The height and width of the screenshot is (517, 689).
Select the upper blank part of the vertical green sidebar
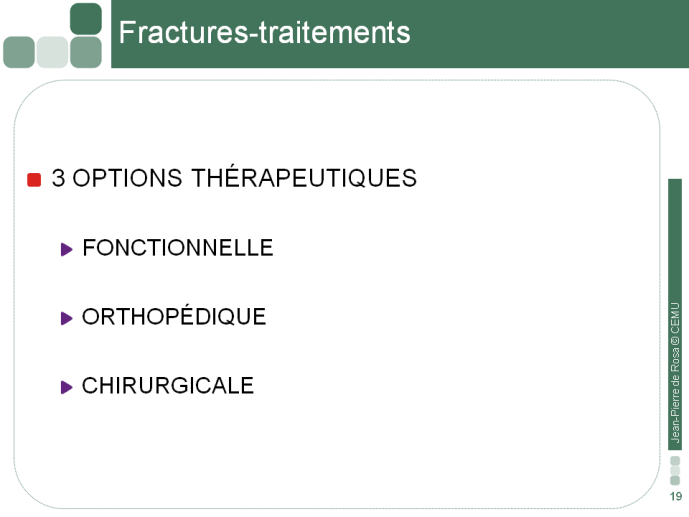tap(675, 239)
